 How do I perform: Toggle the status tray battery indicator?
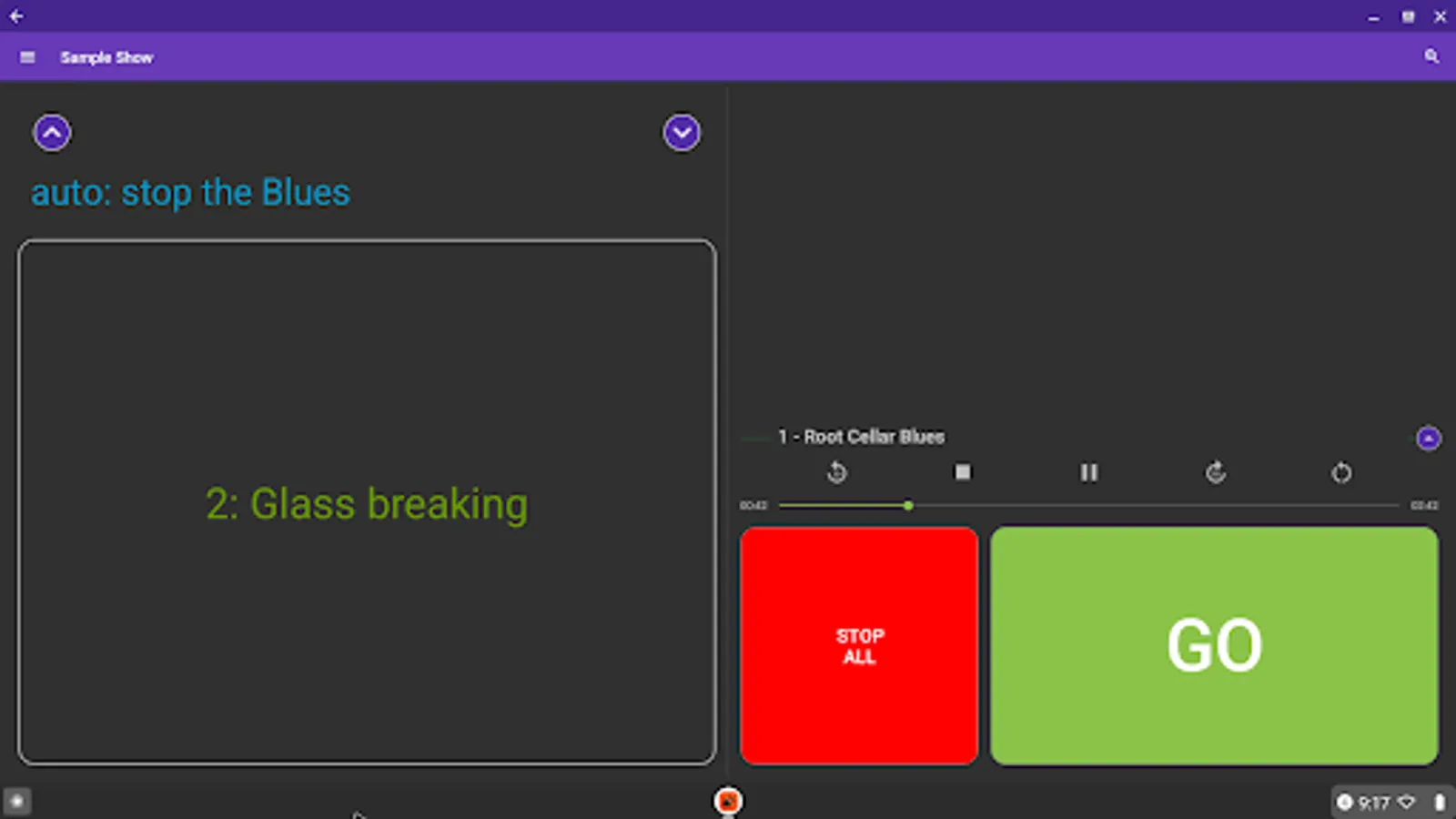1439,803
